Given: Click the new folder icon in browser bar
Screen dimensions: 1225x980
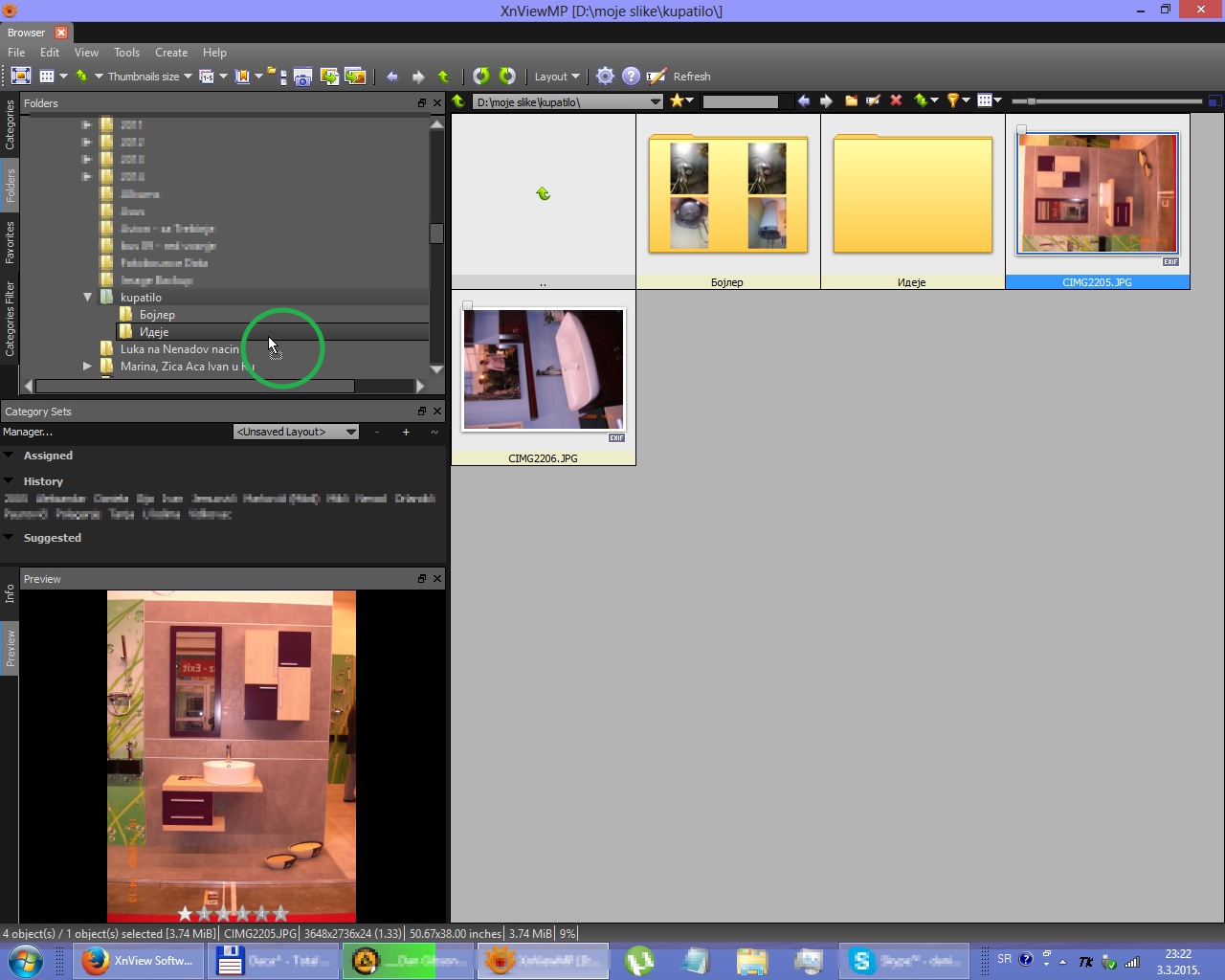Looking at the screenshot, I should click(851, 100).
